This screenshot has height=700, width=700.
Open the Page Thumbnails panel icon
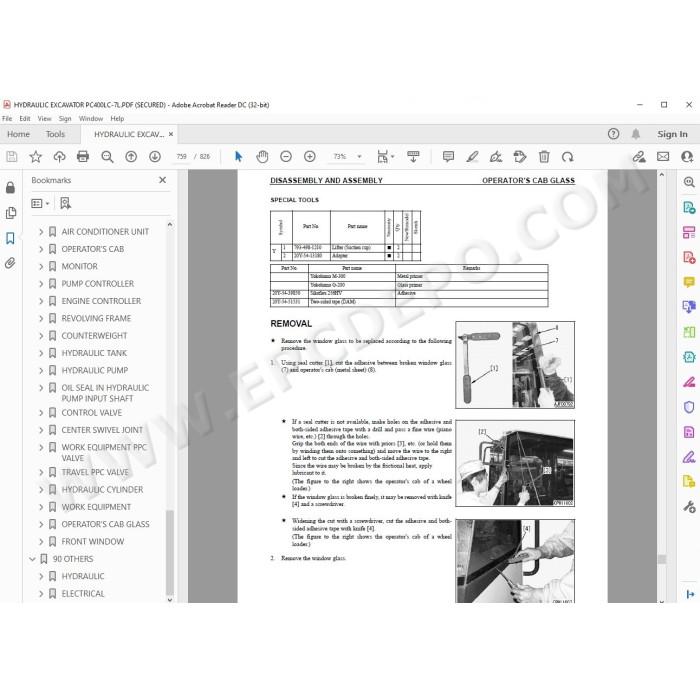click(x=10, y=213)
